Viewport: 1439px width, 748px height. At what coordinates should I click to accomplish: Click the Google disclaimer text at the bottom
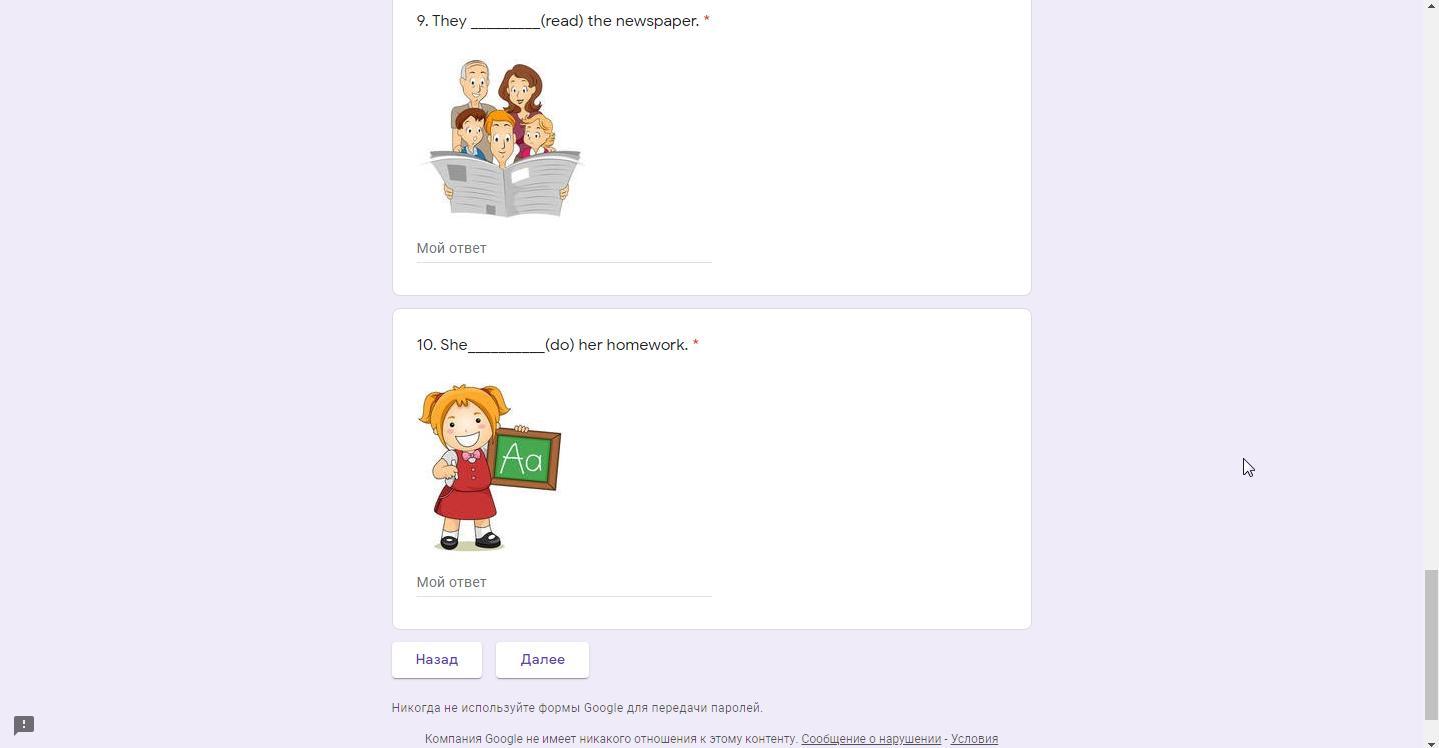click(611, 739)
